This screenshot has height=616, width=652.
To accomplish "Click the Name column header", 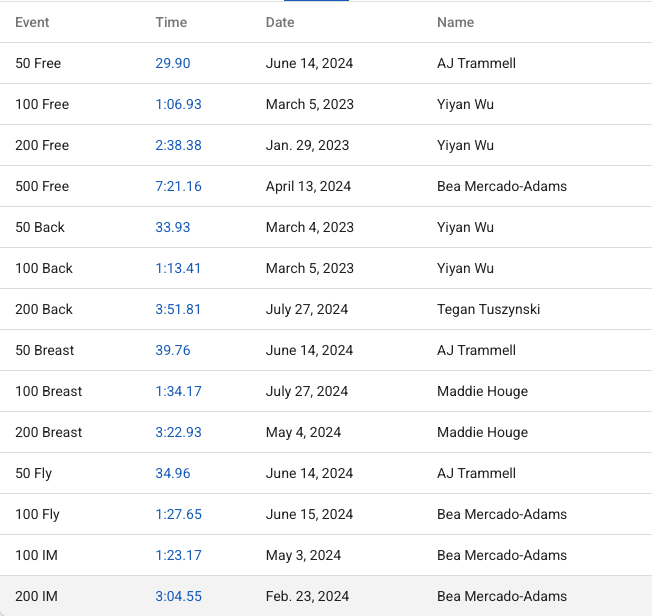I will 455,22.
